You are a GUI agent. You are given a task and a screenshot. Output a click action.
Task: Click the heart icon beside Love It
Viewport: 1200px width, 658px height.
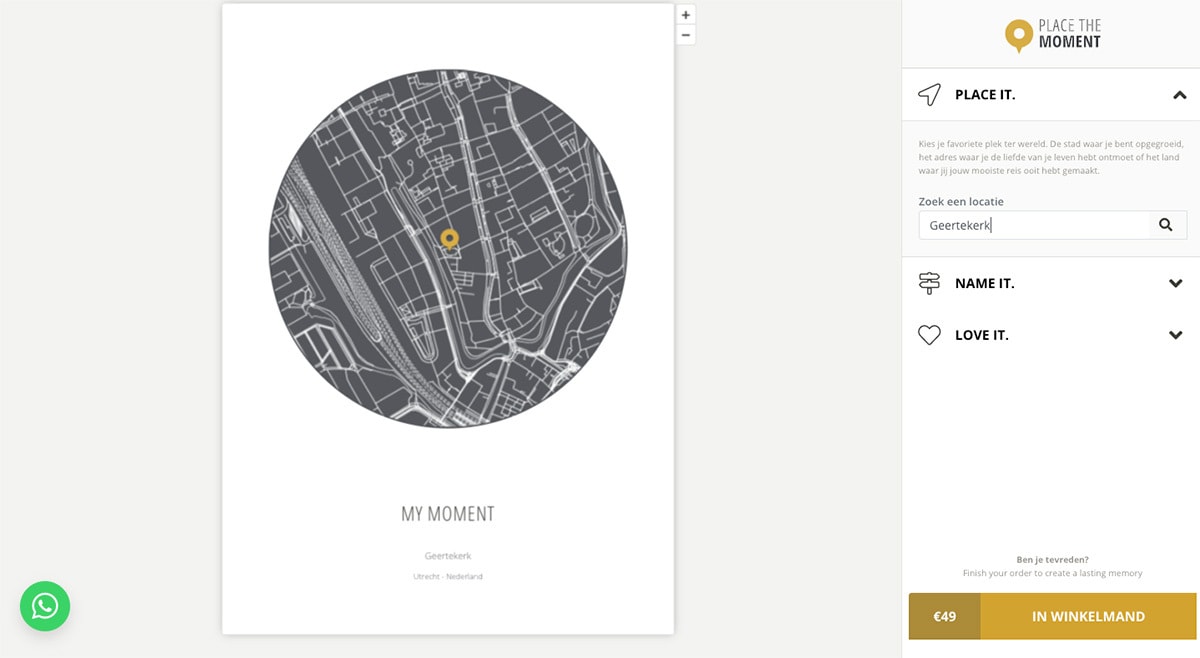tap(930, 335)
